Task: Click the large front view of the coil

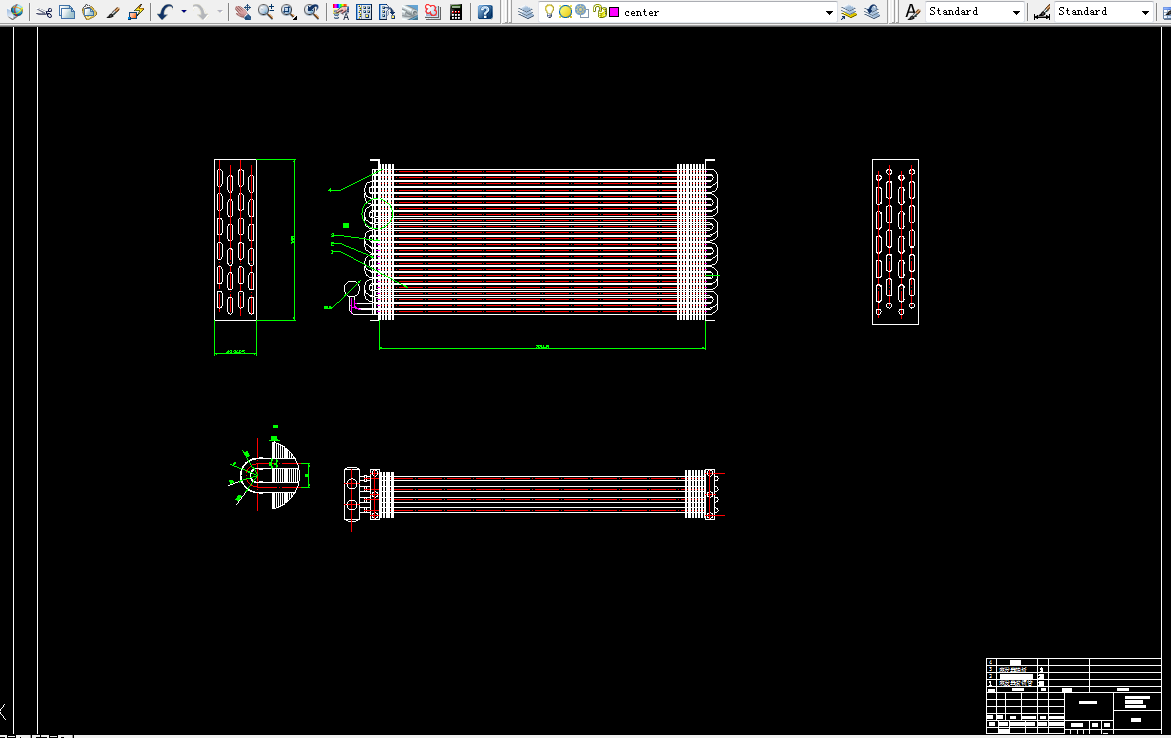Action: coord(541,240)
